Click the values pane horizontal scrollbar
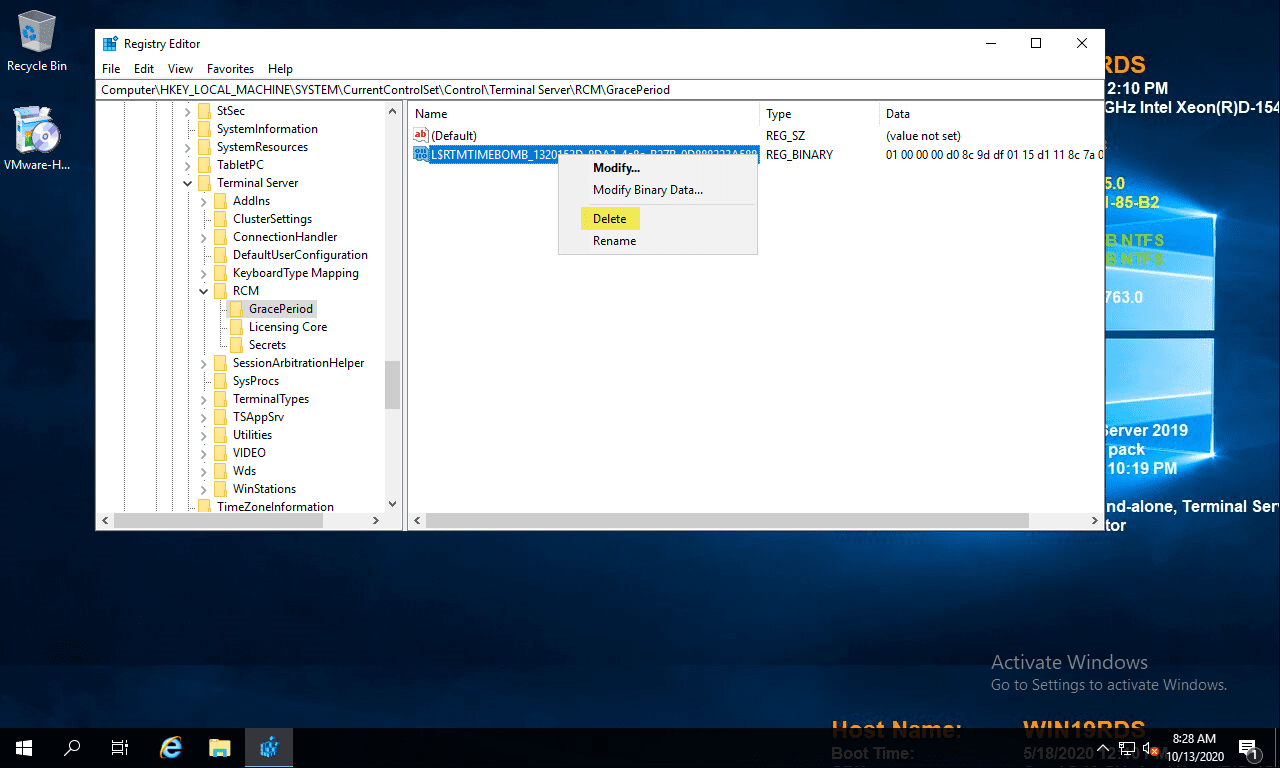This screenshot has height=768, width=1280. 726,521
